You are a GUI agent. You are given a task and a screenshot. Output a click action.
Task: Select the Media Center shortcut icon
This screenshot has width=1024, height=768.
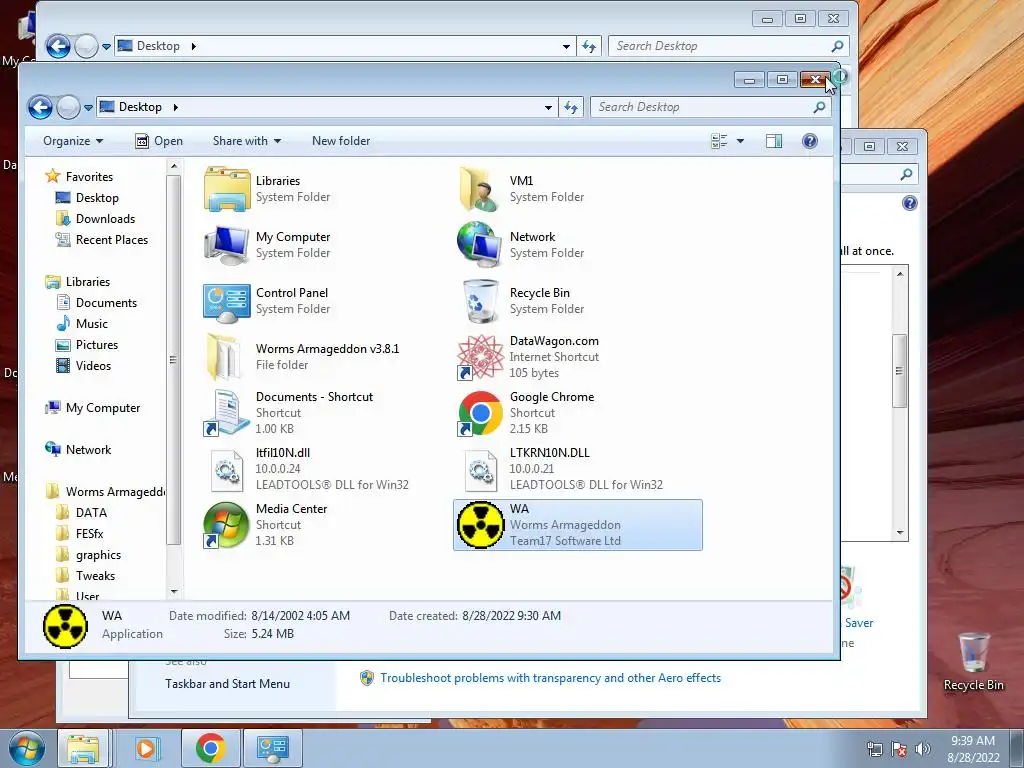tap(227, 525)
